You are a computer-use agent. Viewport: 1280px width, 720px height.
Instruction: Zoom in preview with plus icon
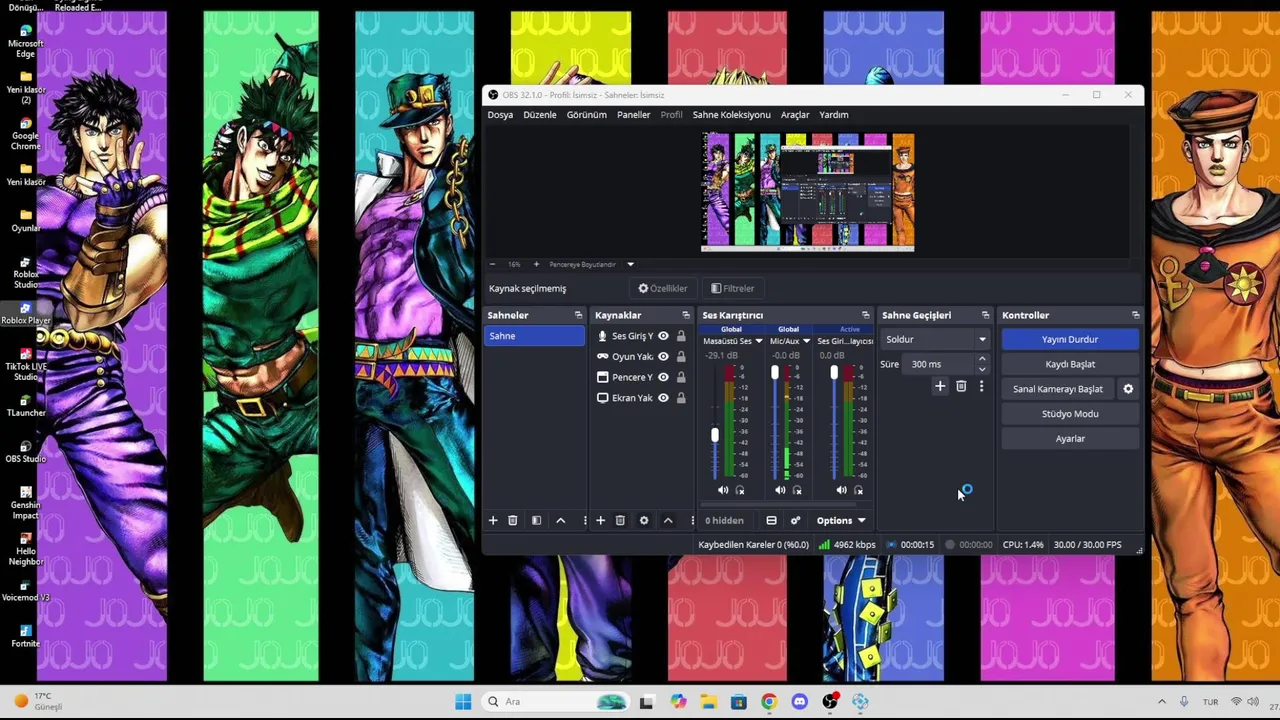[x=536, y=264]
